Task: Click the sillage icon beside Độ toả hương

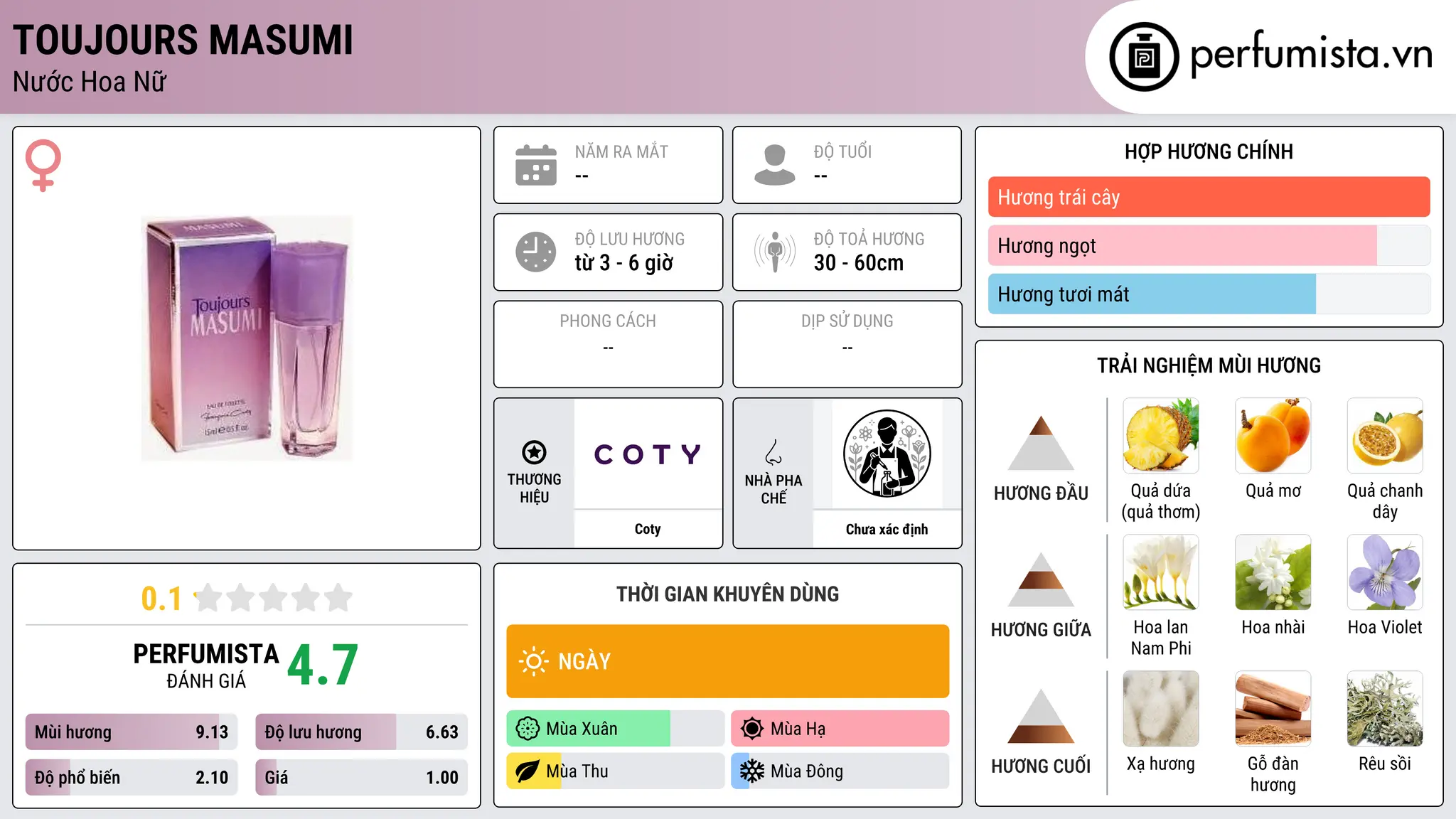Action: point(775,252)
